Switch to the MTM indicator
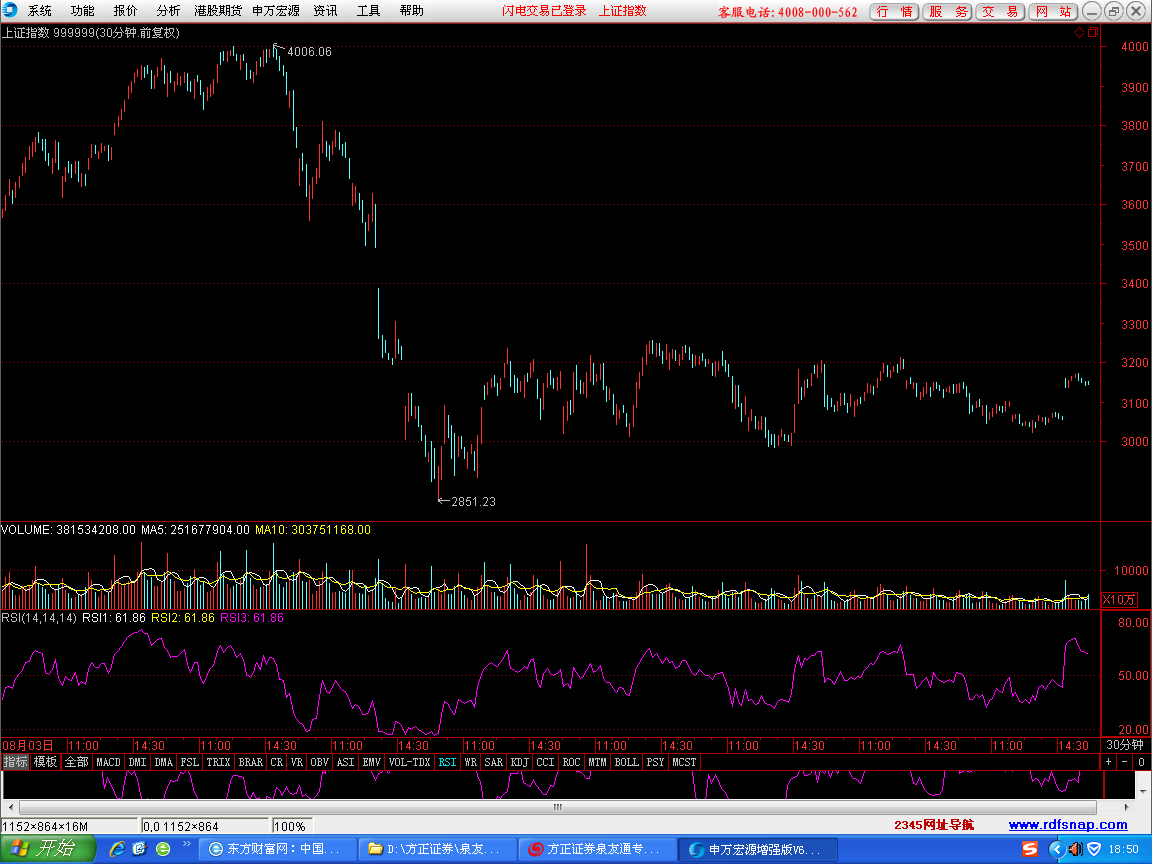1152x864 pixels. tap(597, 762)
